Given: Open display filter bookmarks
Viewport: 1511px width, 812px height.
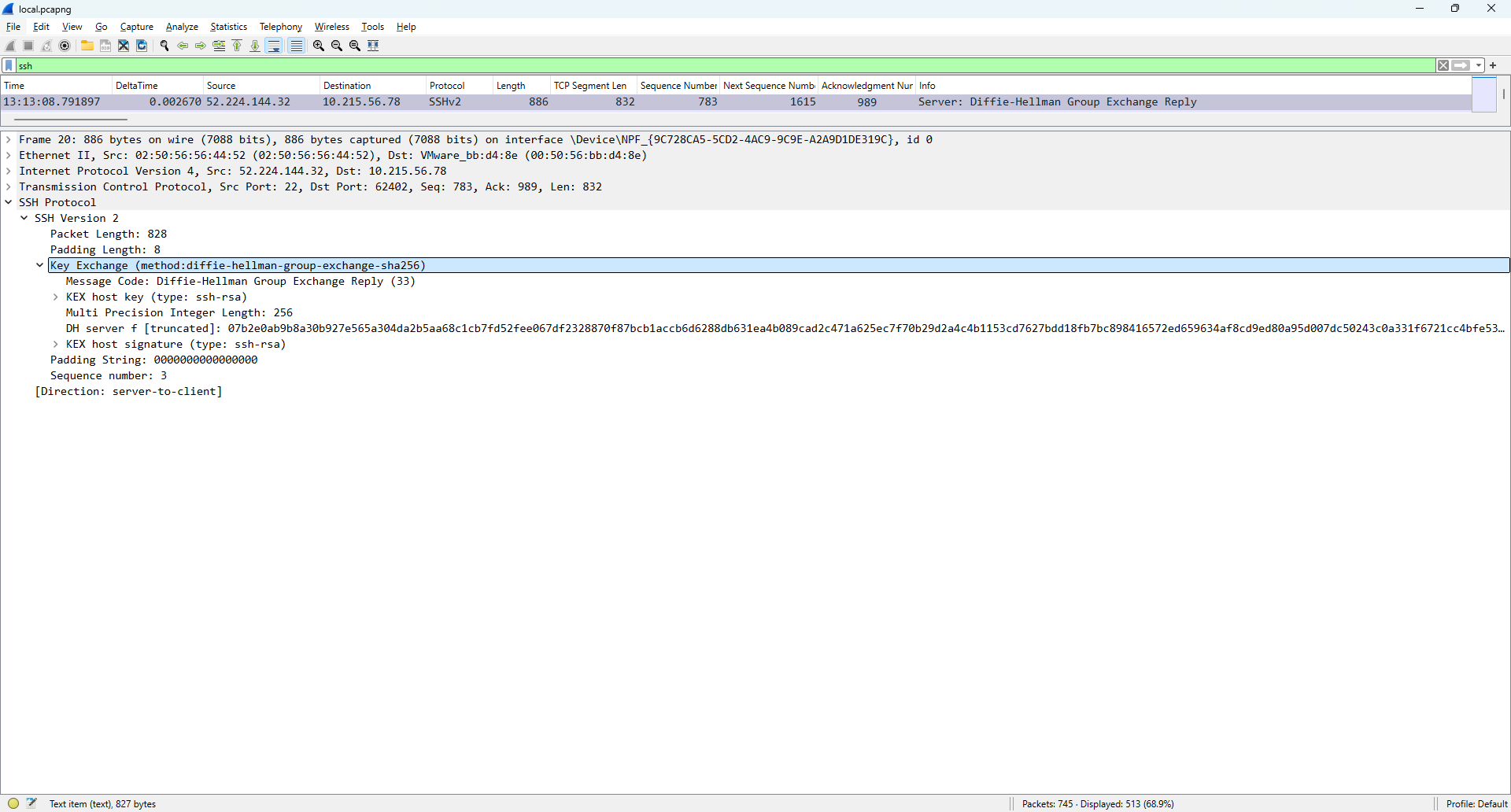Looking at the screenshot, I should click(x=9, y=65).
